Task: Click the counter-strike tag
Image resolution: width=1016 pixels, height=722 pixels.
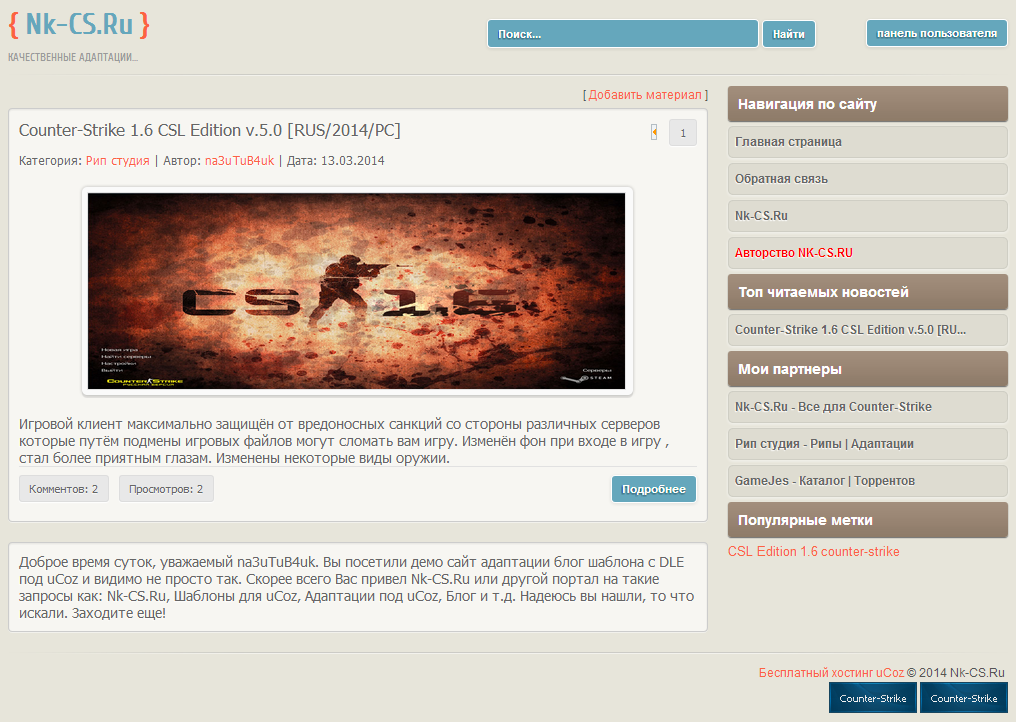Action: 860,552
